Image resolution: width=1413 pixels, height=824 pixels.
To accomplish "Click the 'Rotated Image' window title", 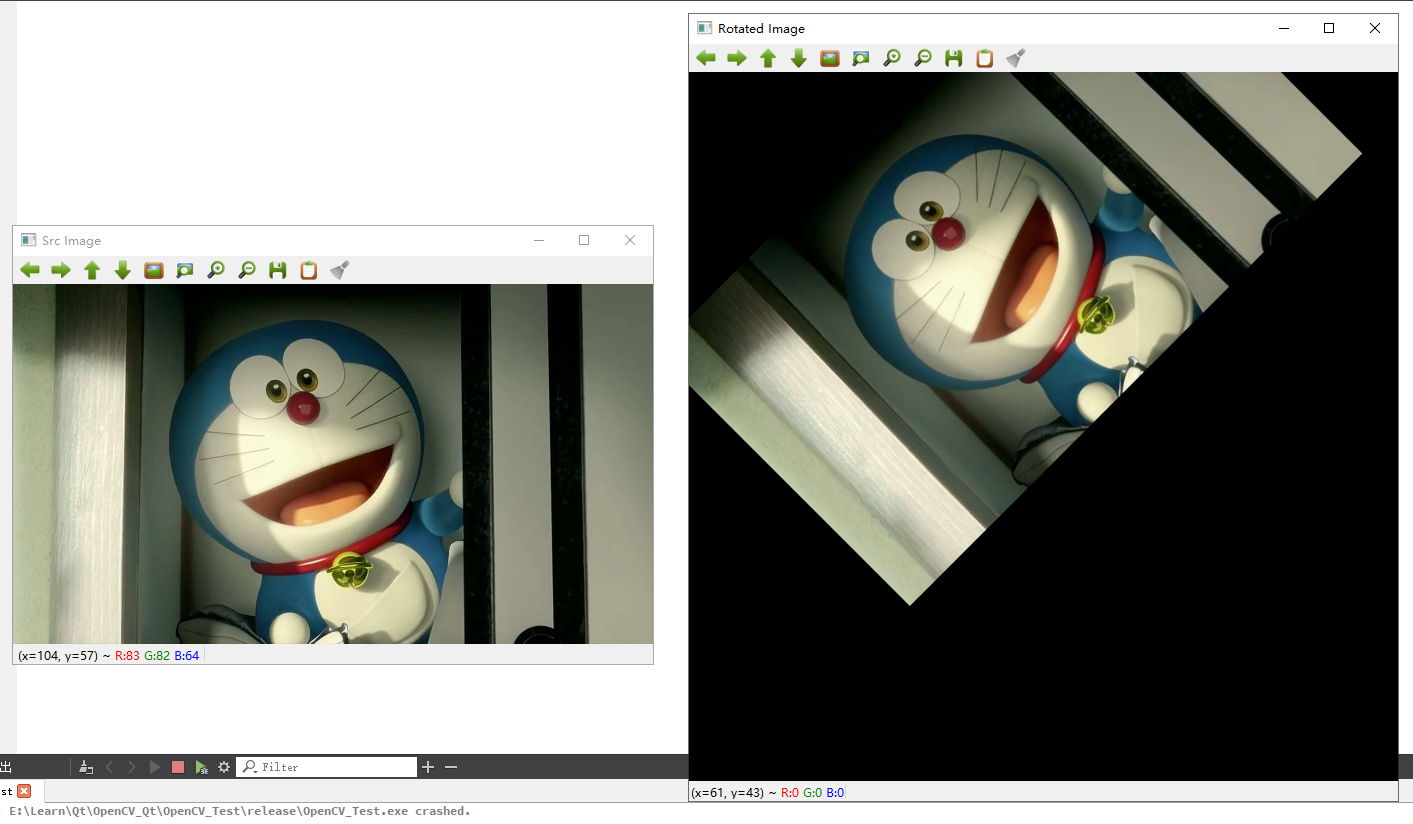I will pos(761,29).
